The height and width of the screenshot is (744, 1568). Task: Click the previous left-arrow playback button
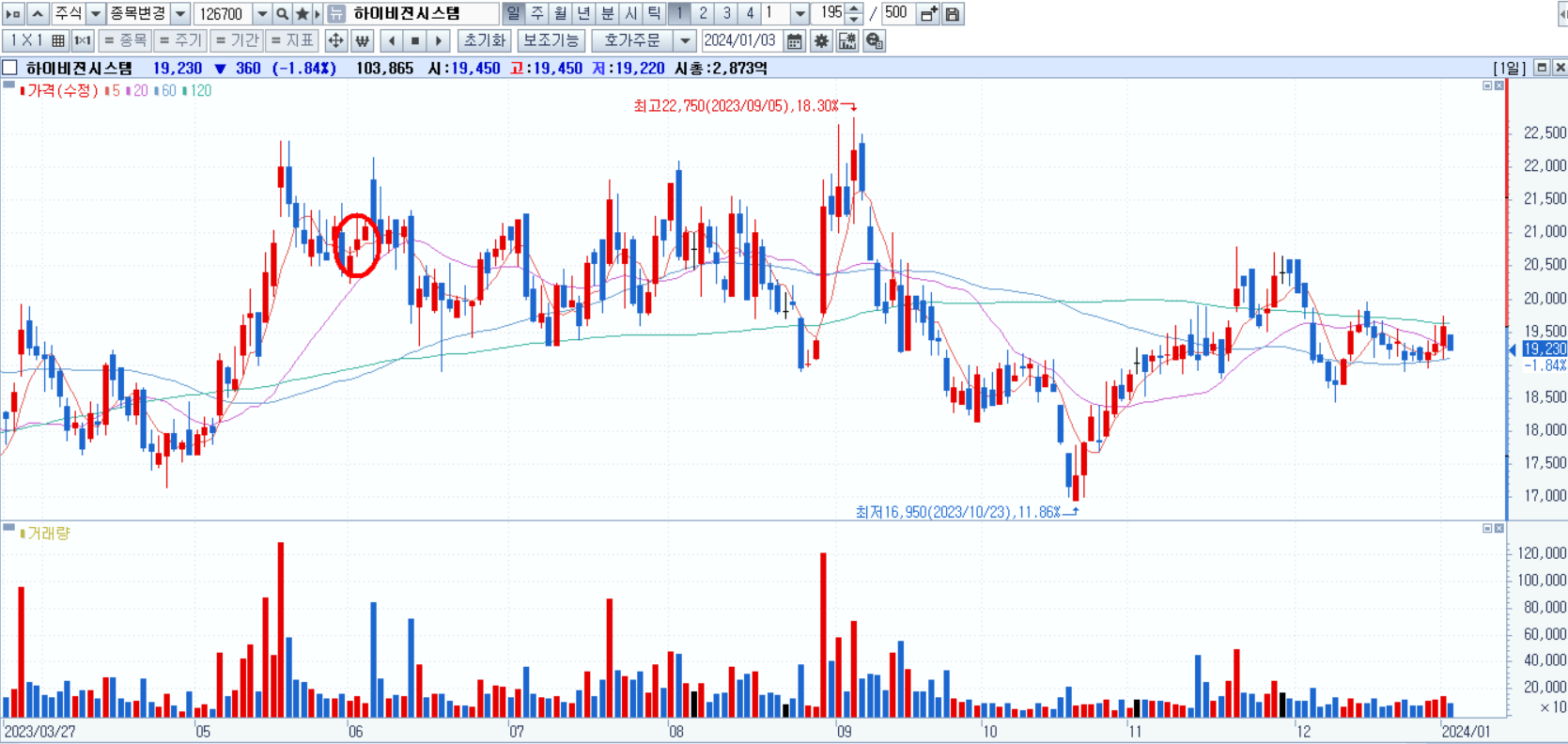click(392, 40)
